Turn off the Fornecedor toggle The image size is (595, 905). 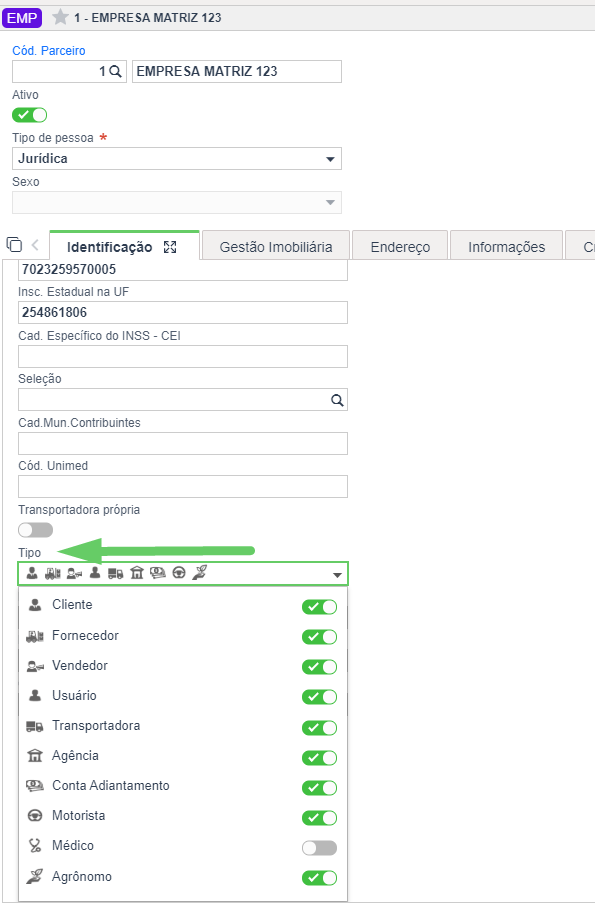pyautogui.click(x=319, y=637)
